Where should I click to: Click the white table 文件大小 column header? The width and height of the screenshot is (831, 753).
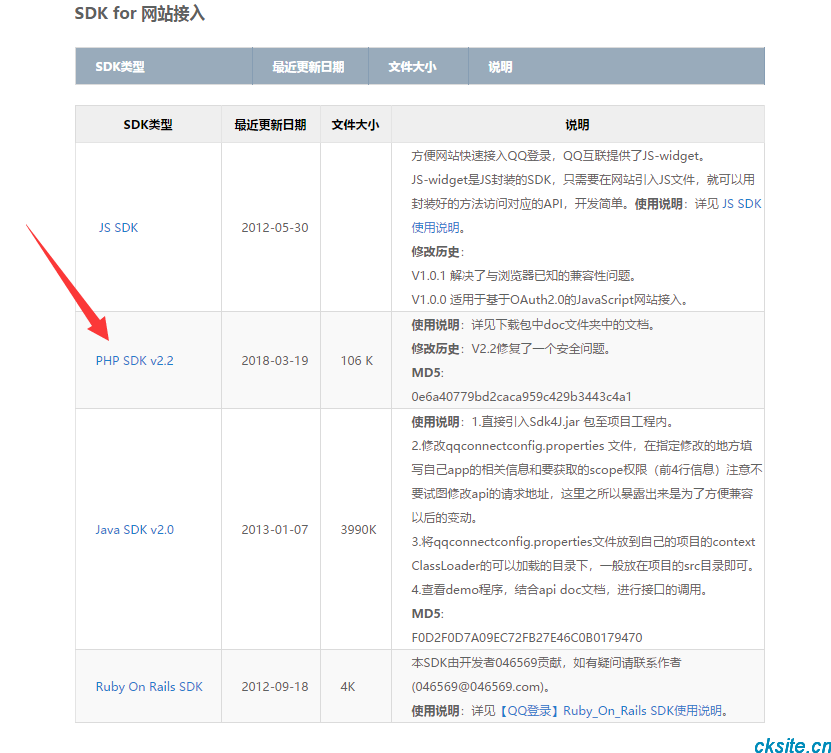click(x=355, y=125)
